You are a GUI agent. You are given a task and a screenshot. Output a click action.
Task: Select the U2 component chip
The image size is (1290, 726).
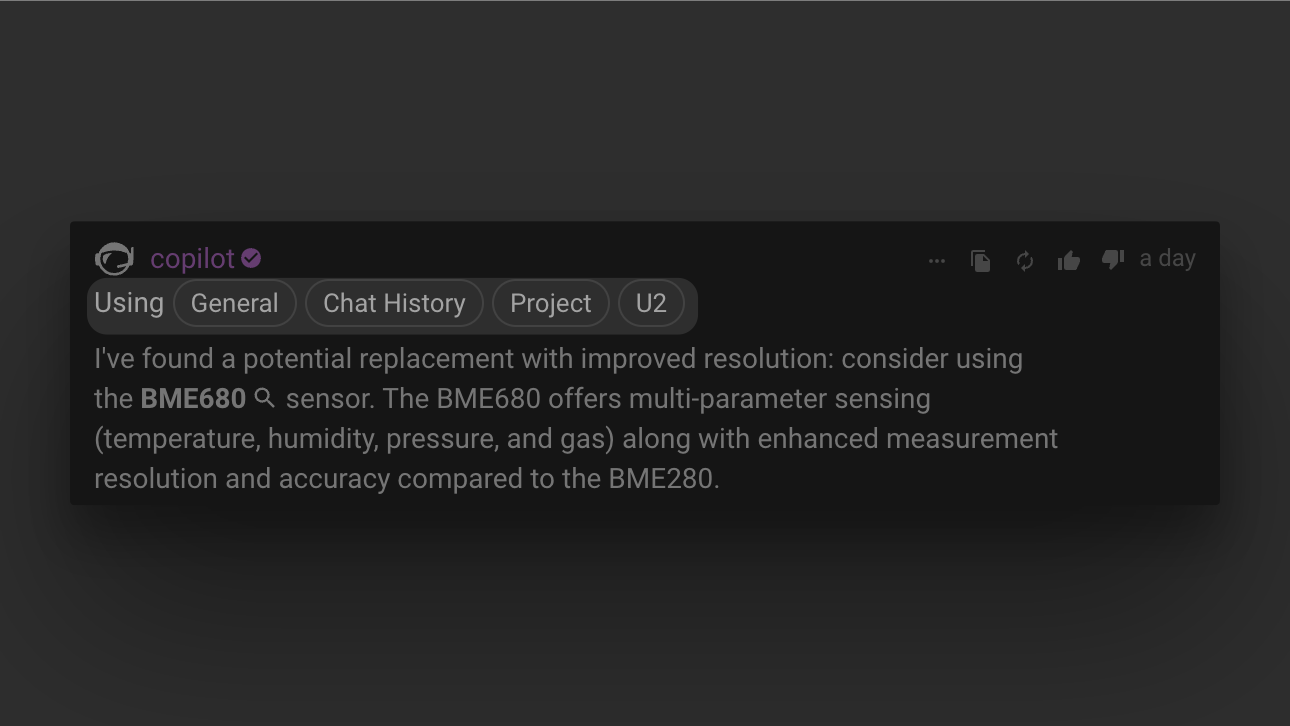click(x=651, y=303)
